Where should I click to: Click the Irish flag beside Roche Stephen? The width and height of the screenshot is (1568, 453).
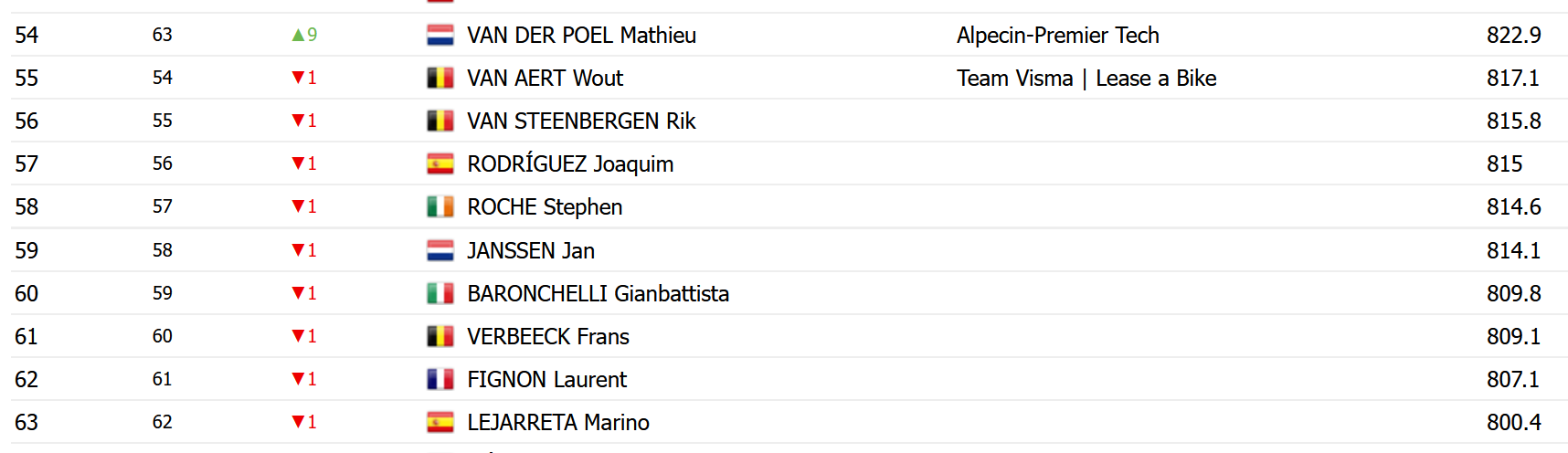click(x=440, y=207)
